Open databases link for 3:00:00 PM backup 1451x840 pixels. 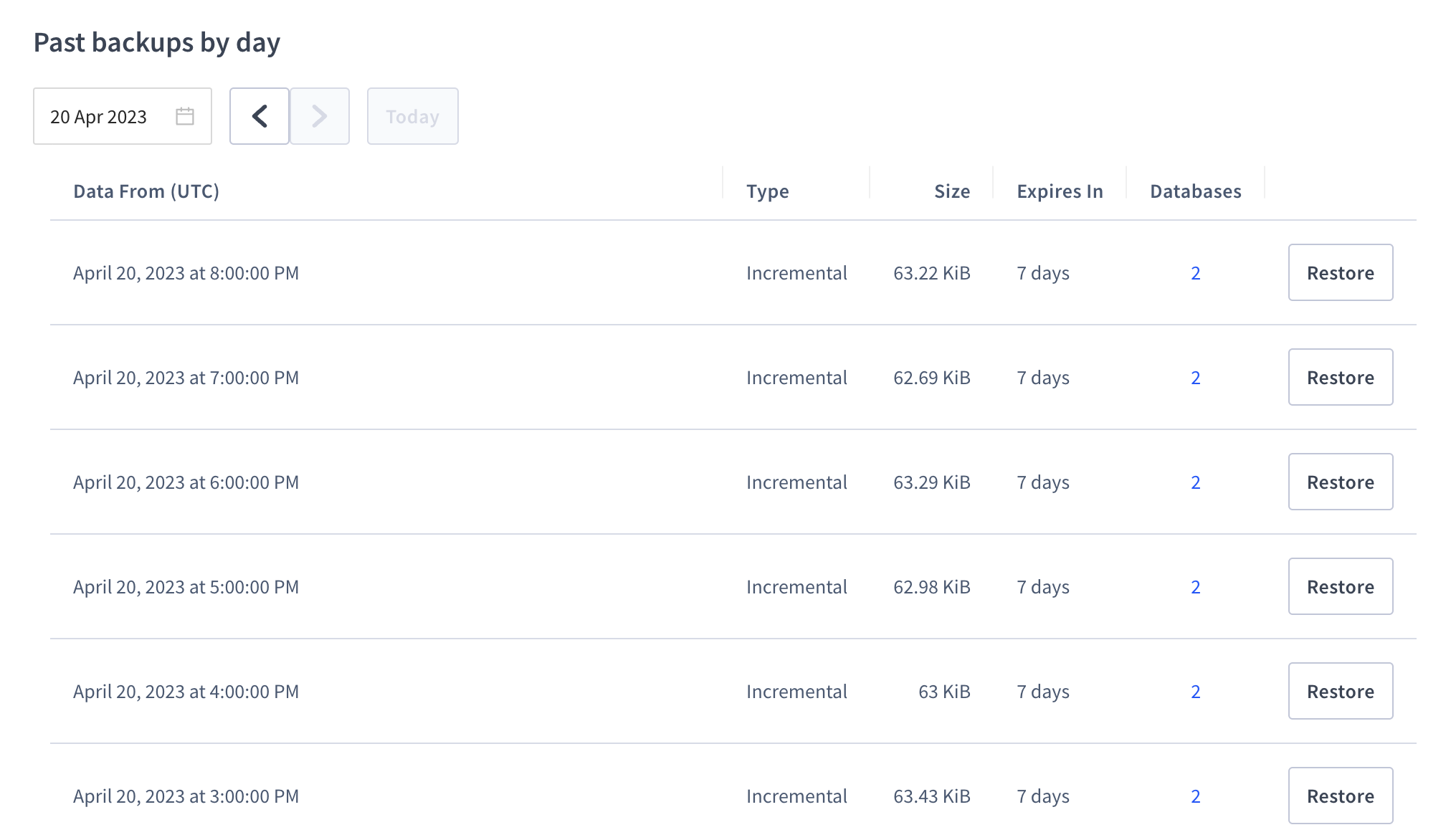click(1196, 796)
